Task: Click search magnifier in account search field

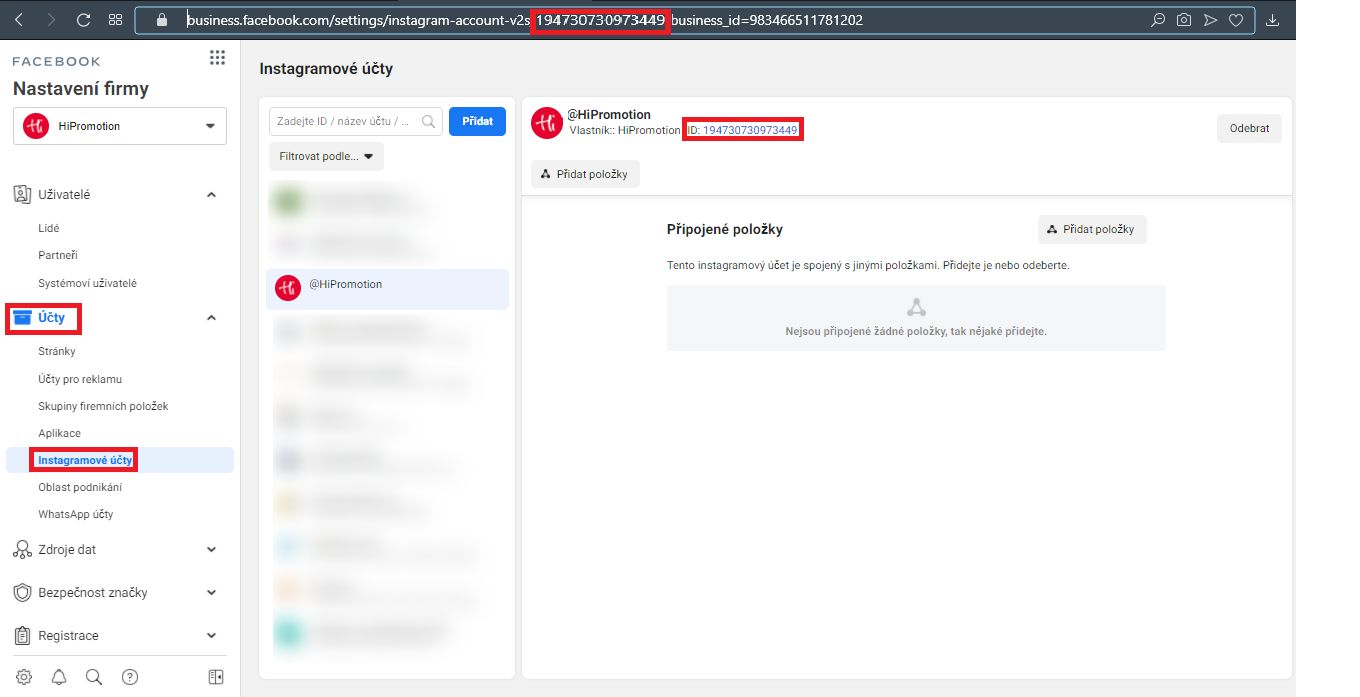Action: click(429, 121)
